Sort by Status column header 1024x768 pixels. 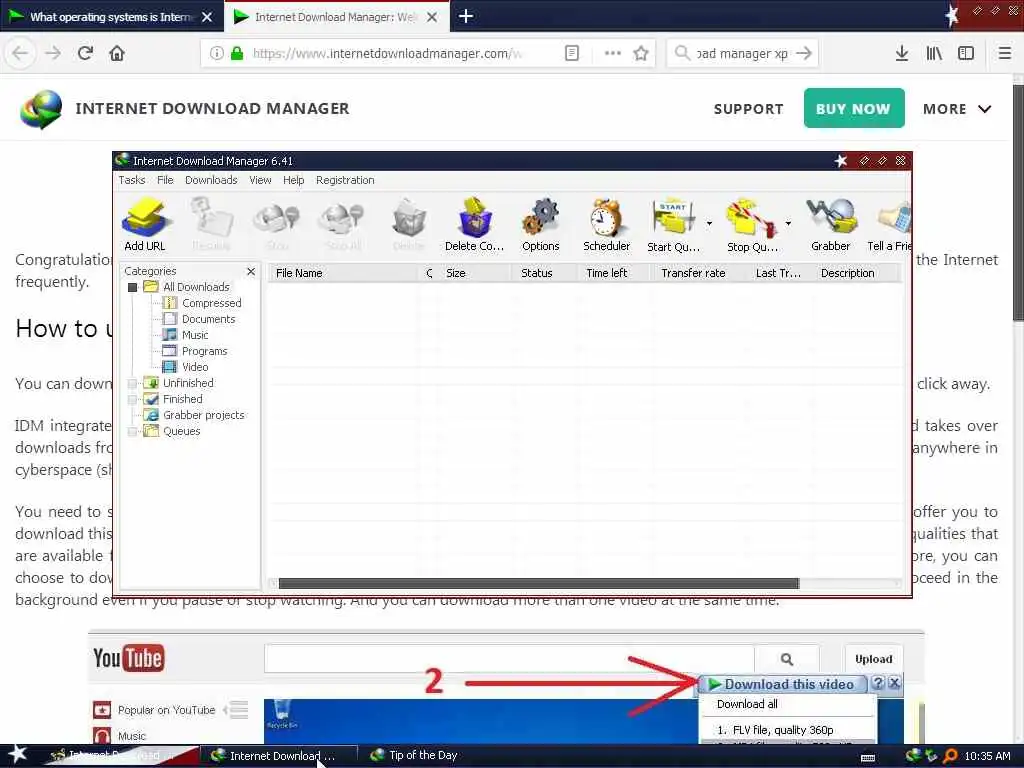coord(545,273)
